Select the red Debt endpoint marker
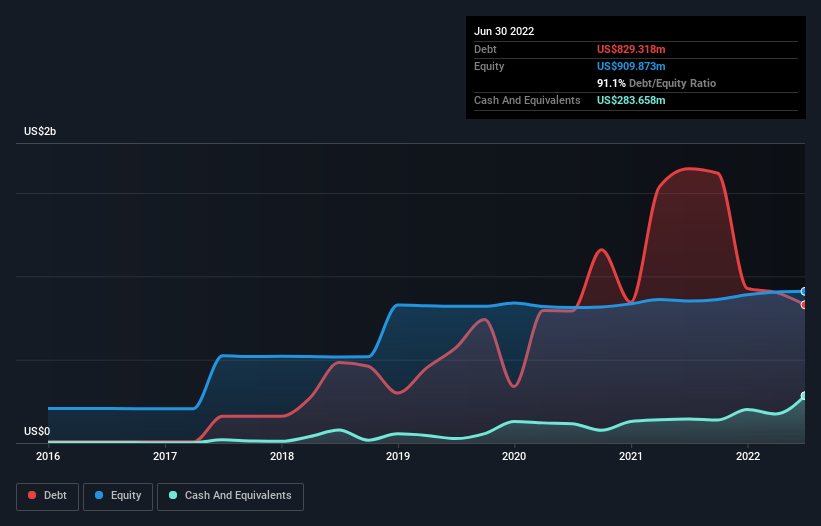Viewport: 821px width, 526px height. (804, 305)
